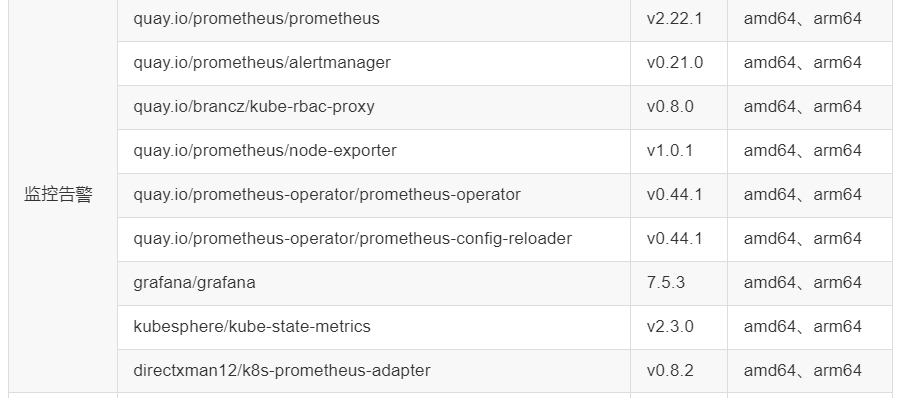Viewport: 911px width, 398px height.
Task: Click v0.44.1 in the prometheus-config-reloader row
Action: click(675, 239)
